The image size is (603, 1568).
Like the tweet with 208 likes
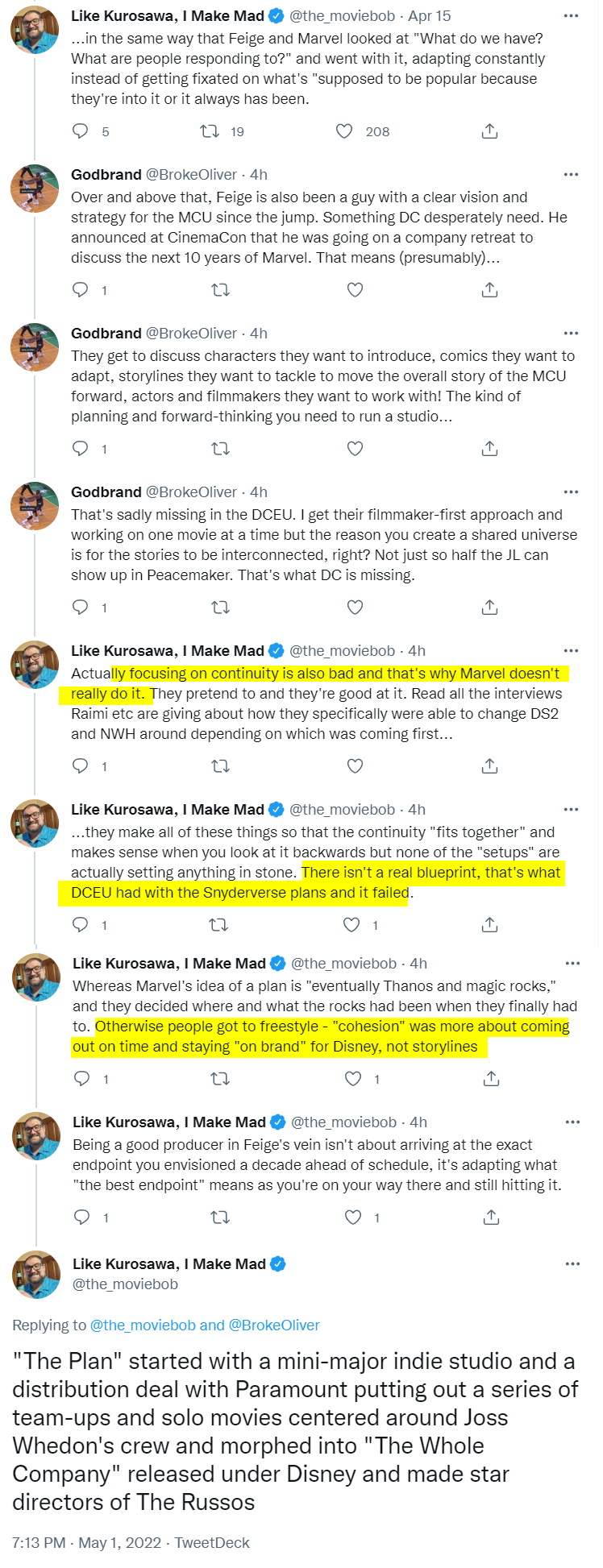click(x=344, y=131)
